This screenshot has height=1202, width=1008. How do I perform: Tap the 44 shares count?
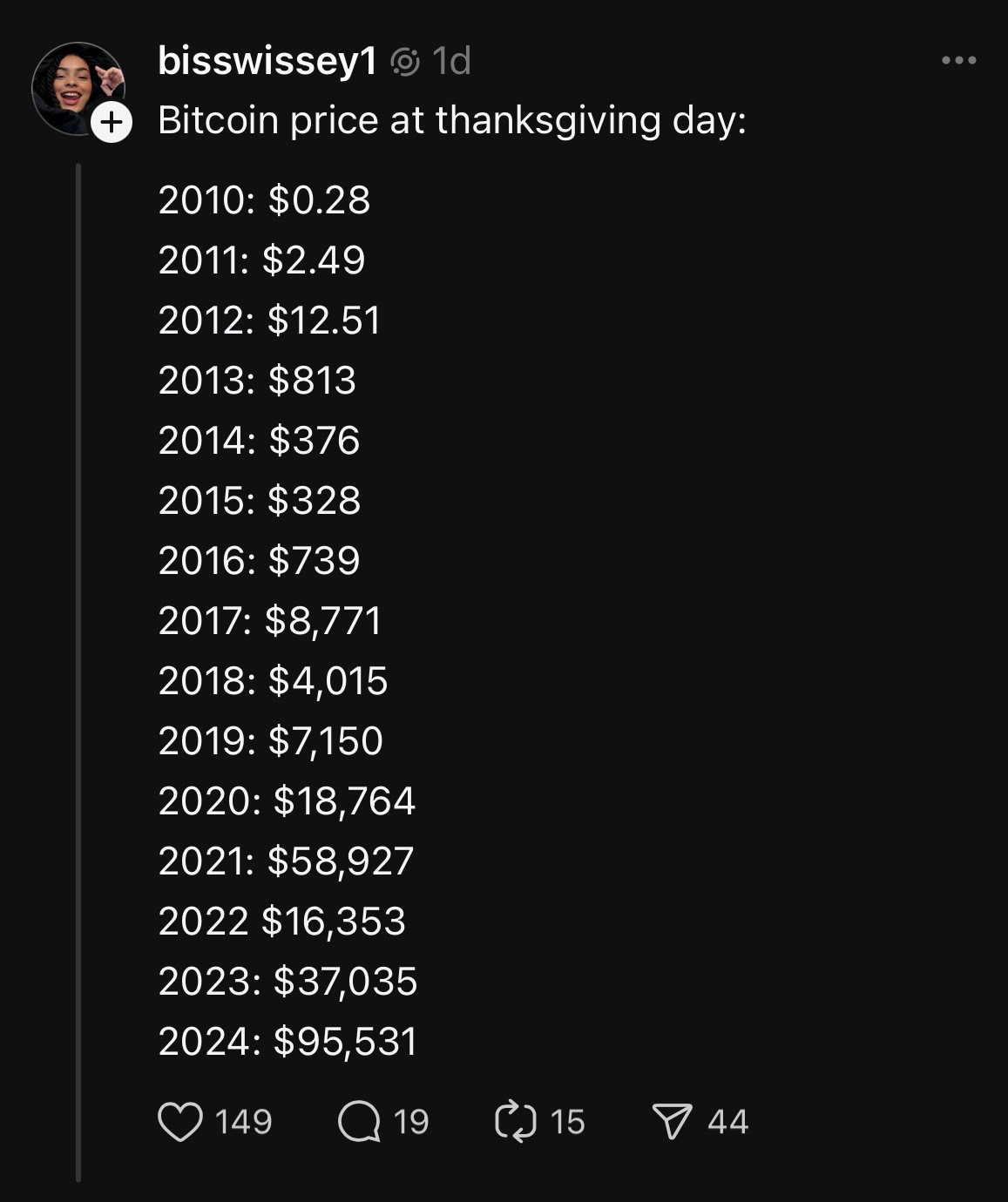point(727,1121)
